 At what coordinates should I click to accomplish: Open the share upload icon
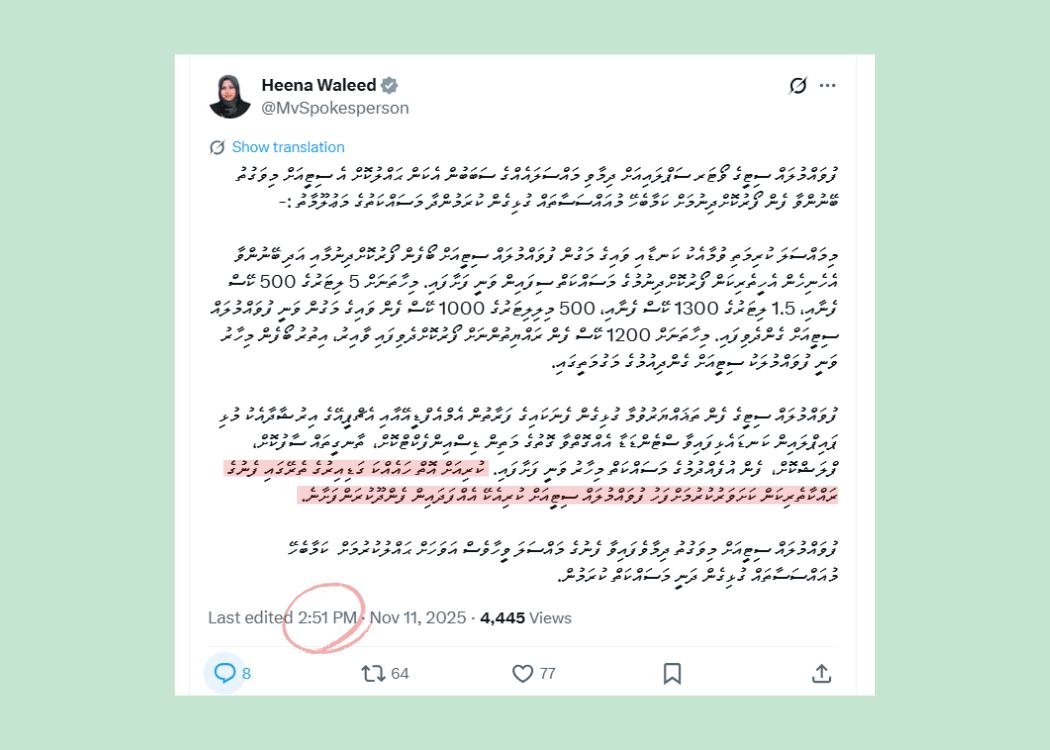click(x=822, y=673)
